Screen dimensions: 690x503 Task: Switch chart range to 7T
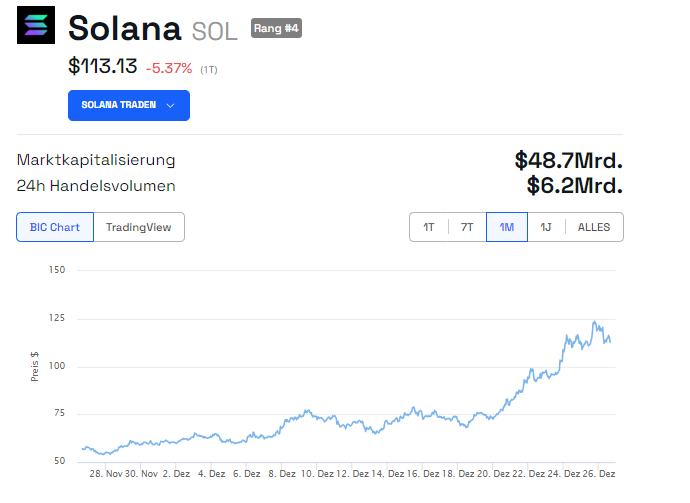pyautogui.click(x=467, y=227)
